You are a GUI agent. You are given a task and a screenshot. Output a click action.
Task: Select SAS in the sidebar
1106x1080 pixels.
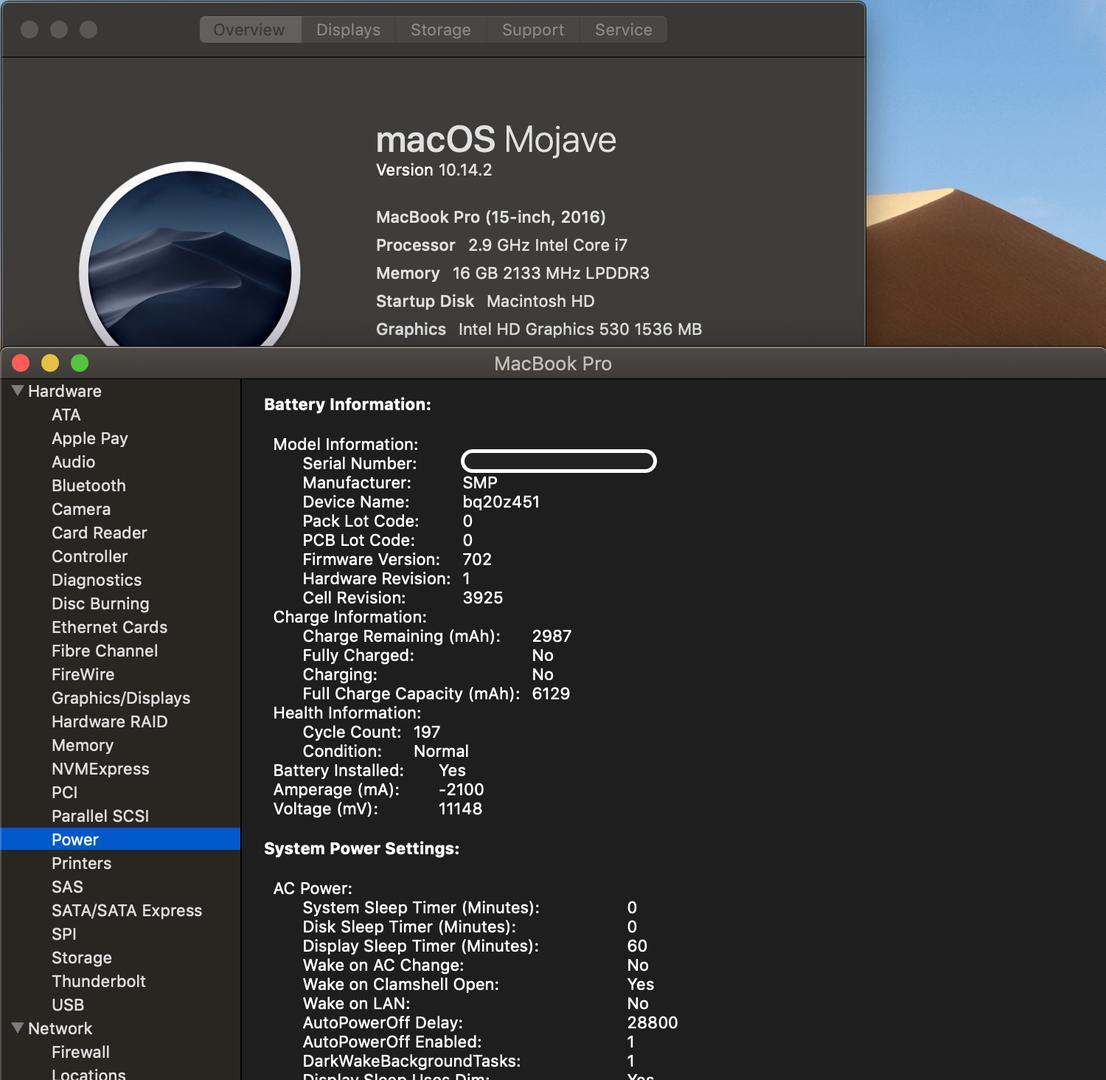68,887
